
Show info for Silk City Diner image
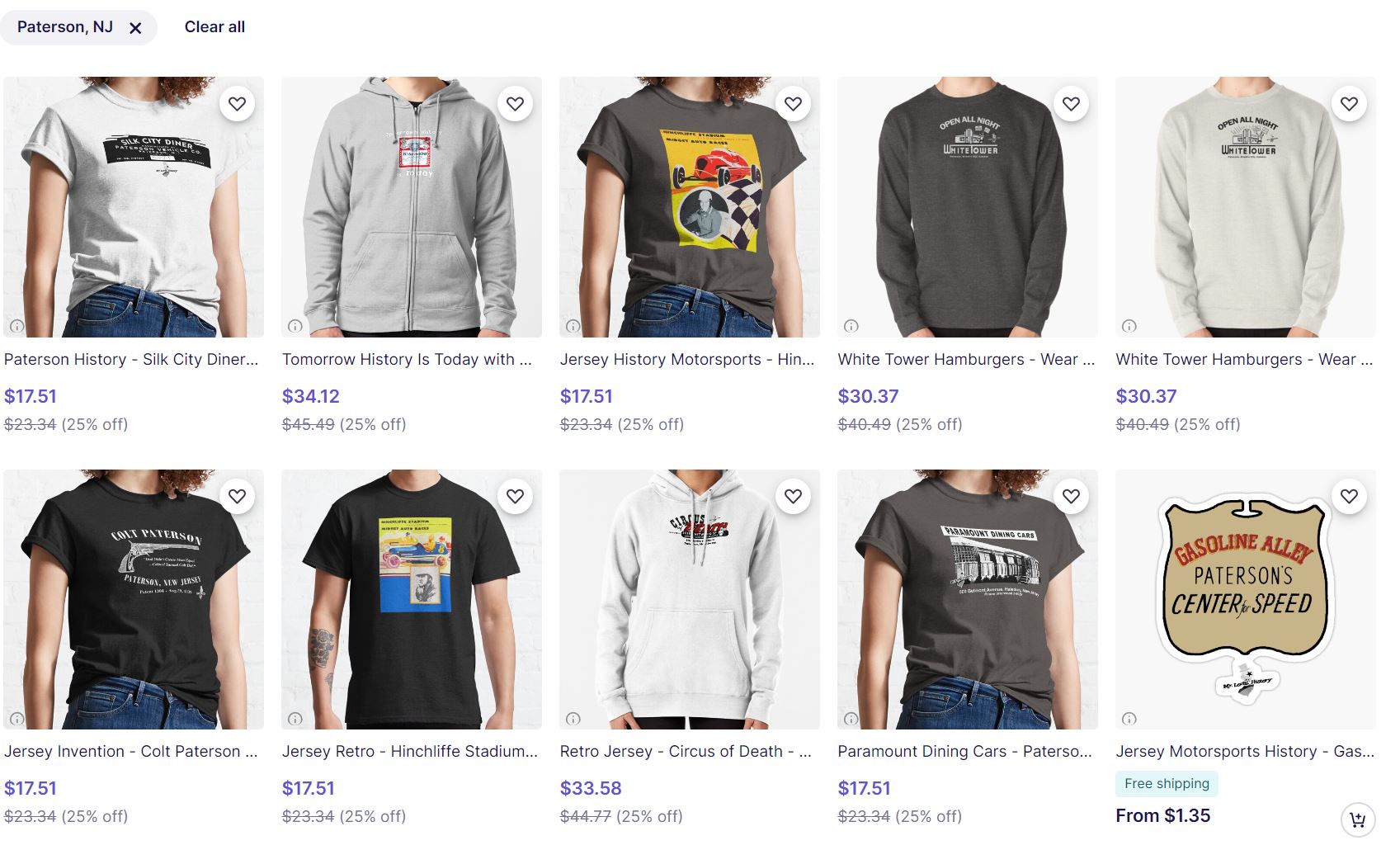16,326
